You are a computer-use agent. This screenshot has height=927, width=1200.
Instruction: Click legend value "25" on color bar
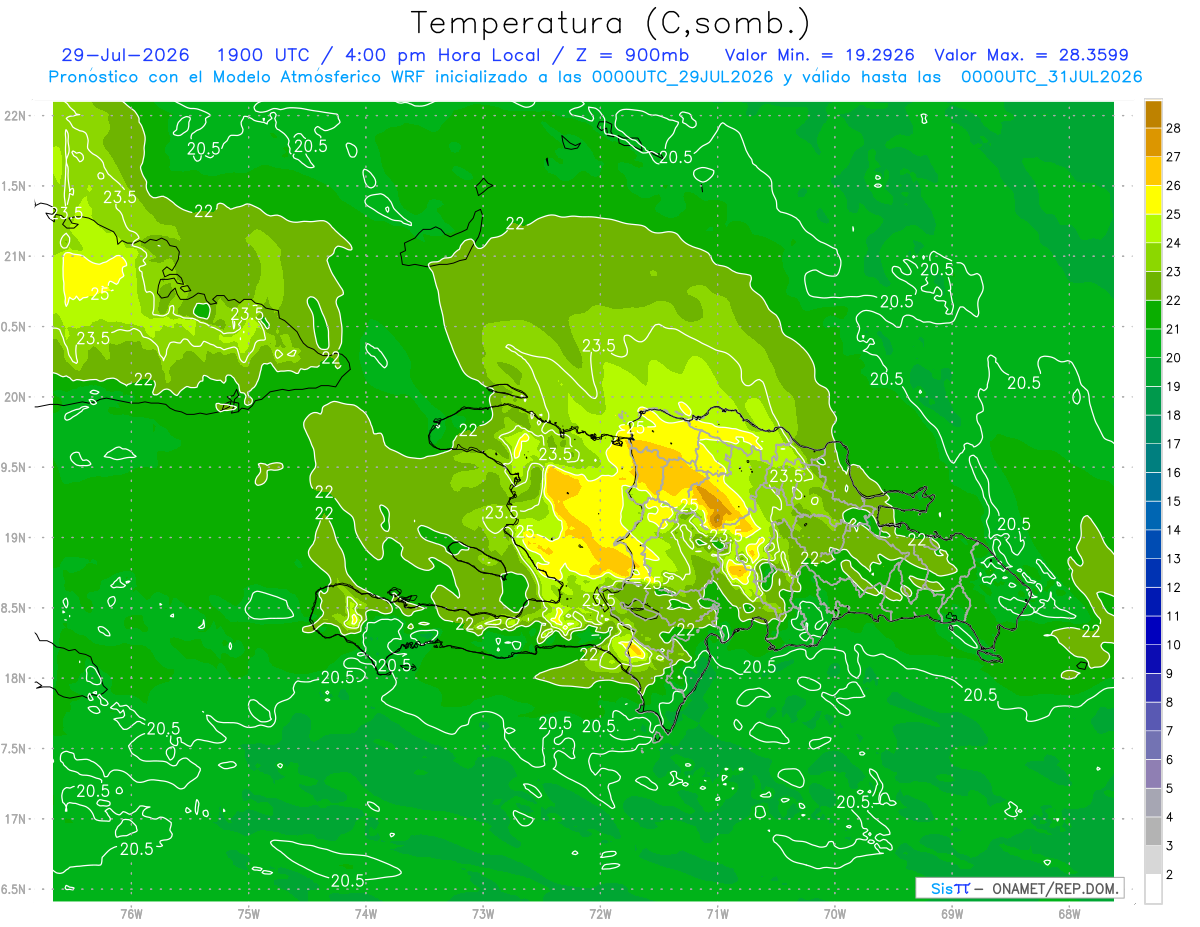point(1175,214)
